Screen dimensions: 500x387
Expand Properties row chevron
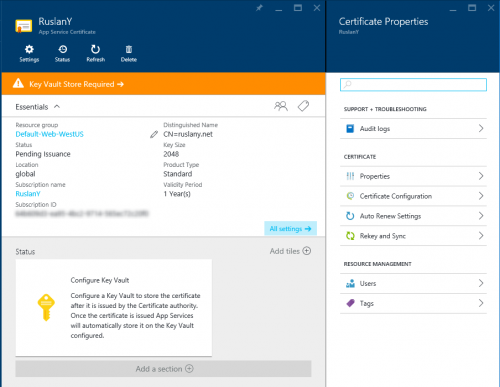click(x=481, y=176)
